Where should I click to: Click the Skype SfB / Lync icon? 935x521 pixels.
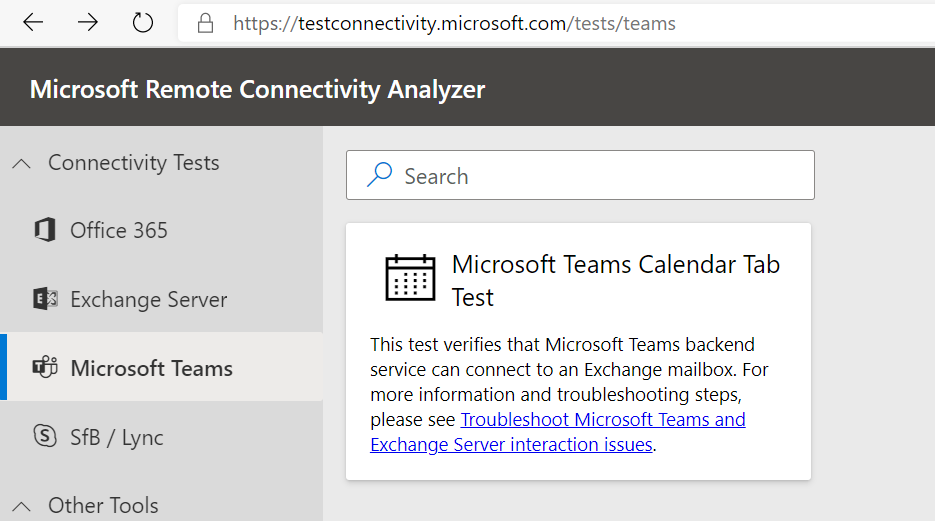pos(44,437)
